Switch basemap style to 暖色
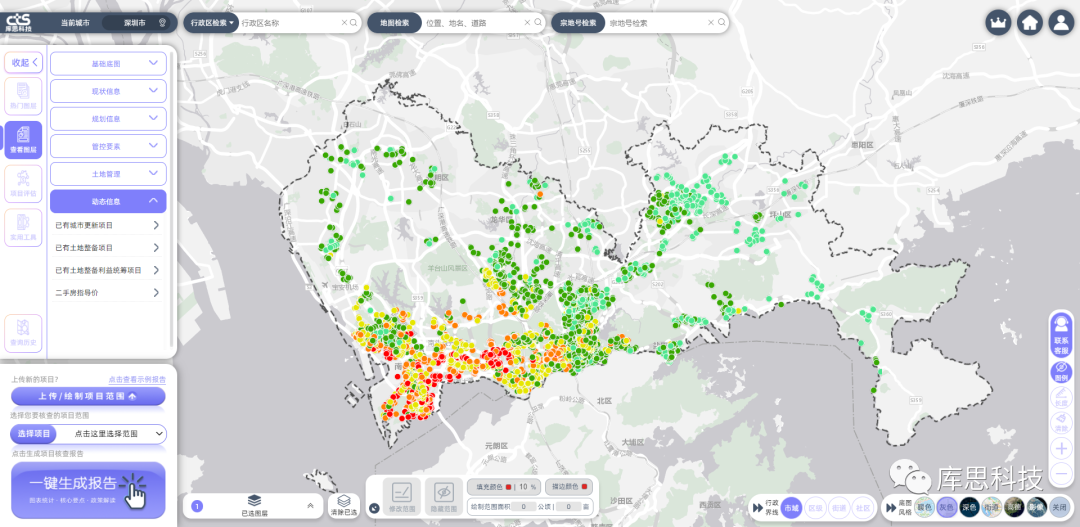The width and height of the screenshot is (1080, 527). point(925,508)
